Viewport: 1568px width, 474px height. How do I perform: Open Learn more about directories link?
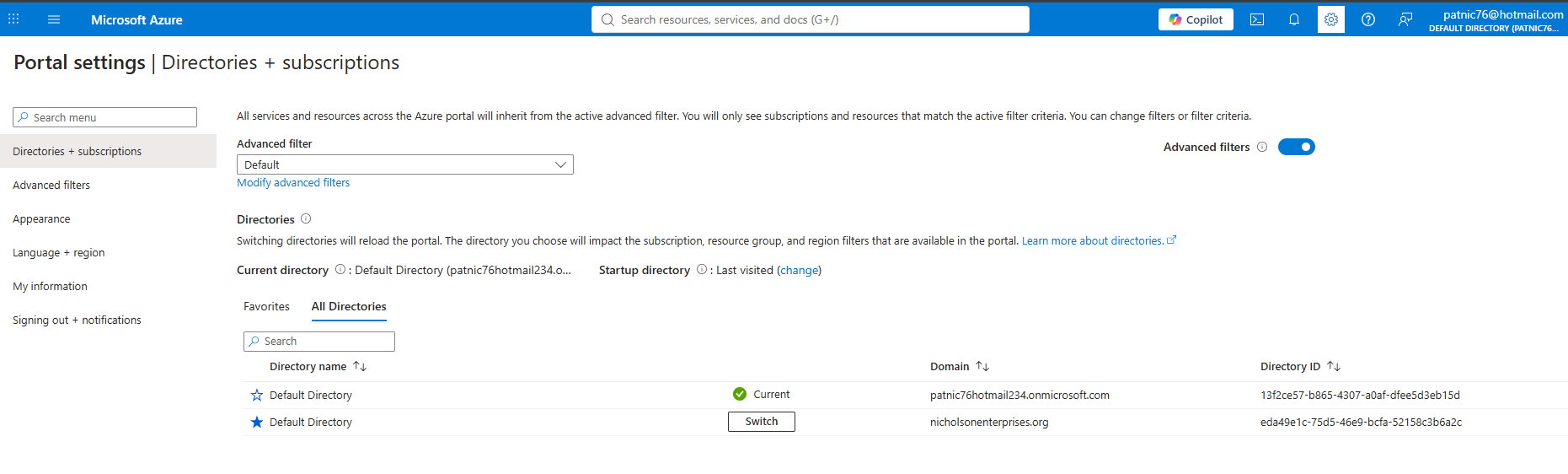coord(1099,240)
